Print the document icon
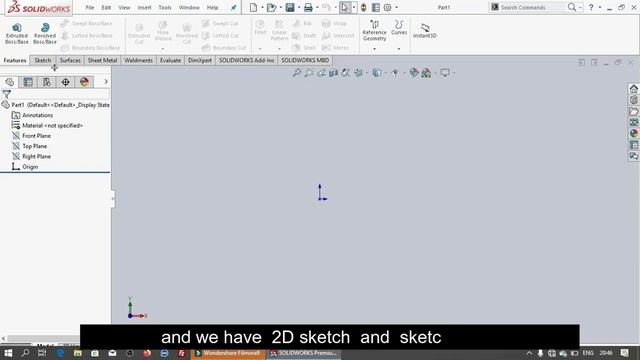This screenshot has width=640, height=360. click(308, 7)
